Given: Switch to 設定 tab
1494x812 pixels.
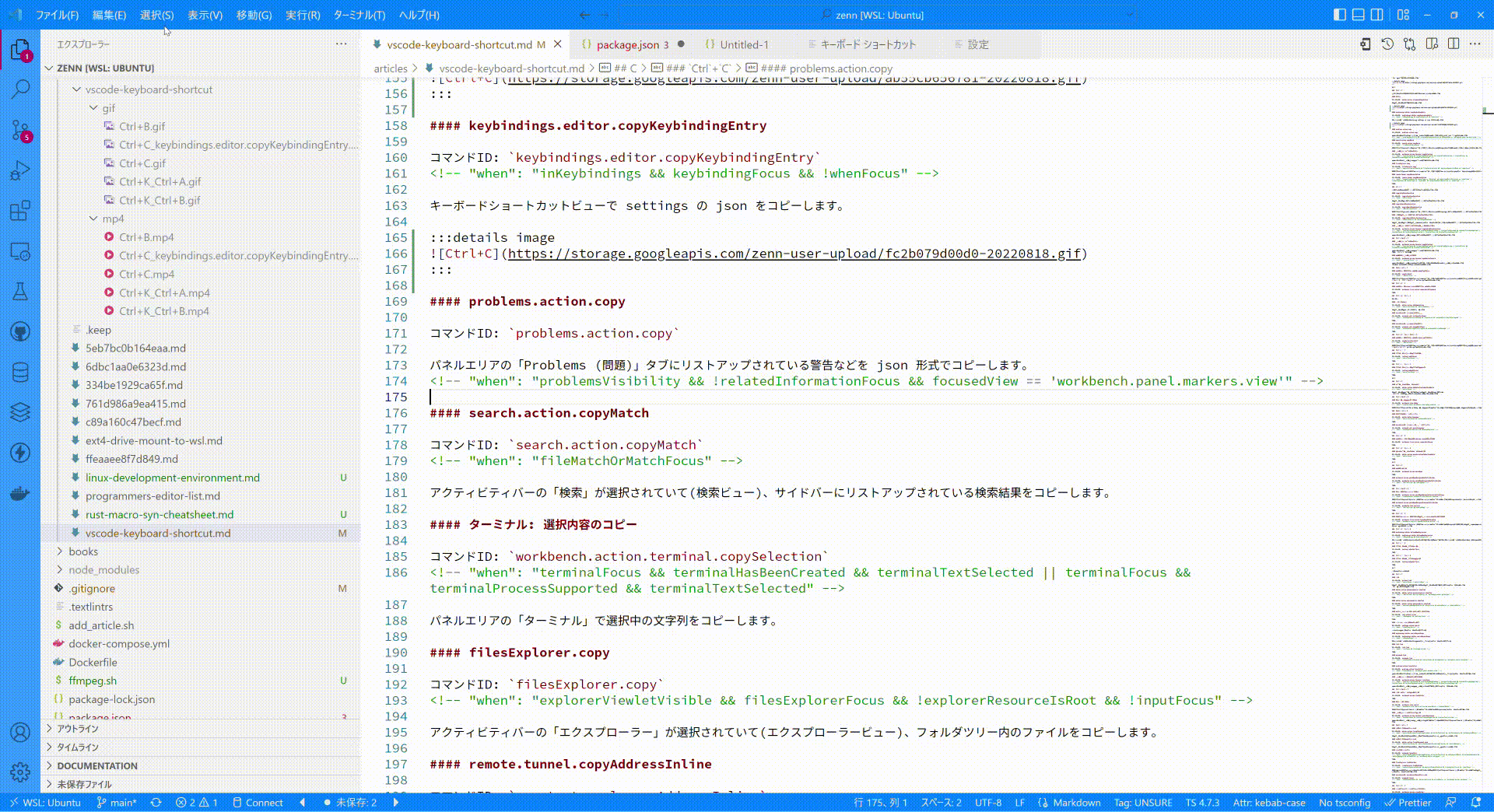Looking at the screenshot, I should click(978, 44).
